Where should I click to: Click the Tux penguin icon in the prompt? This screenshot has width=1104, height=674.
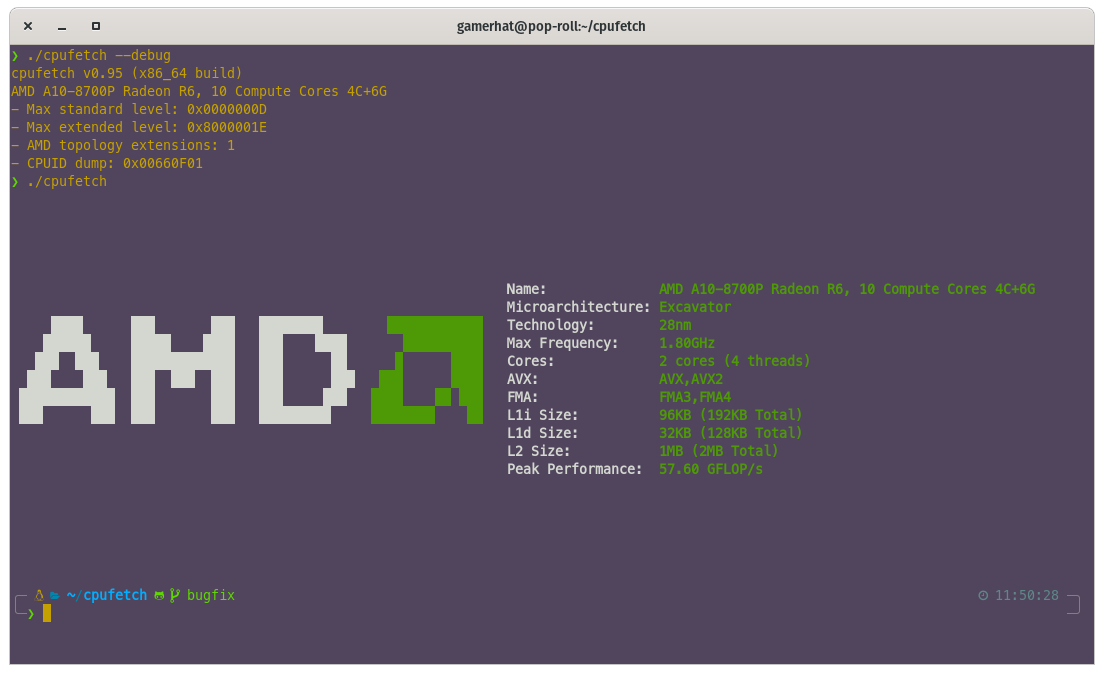pyautogui.click(x=39, y=594)
